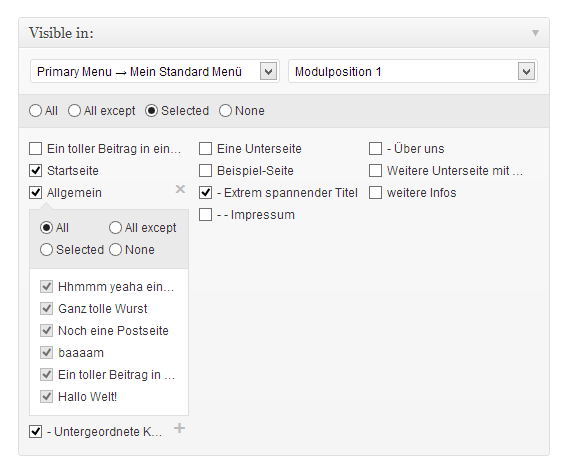Screen dimensions: 569x472
Task: Uncheck the Extrem spannender Titel checkbox
Action: click(205, 193)
